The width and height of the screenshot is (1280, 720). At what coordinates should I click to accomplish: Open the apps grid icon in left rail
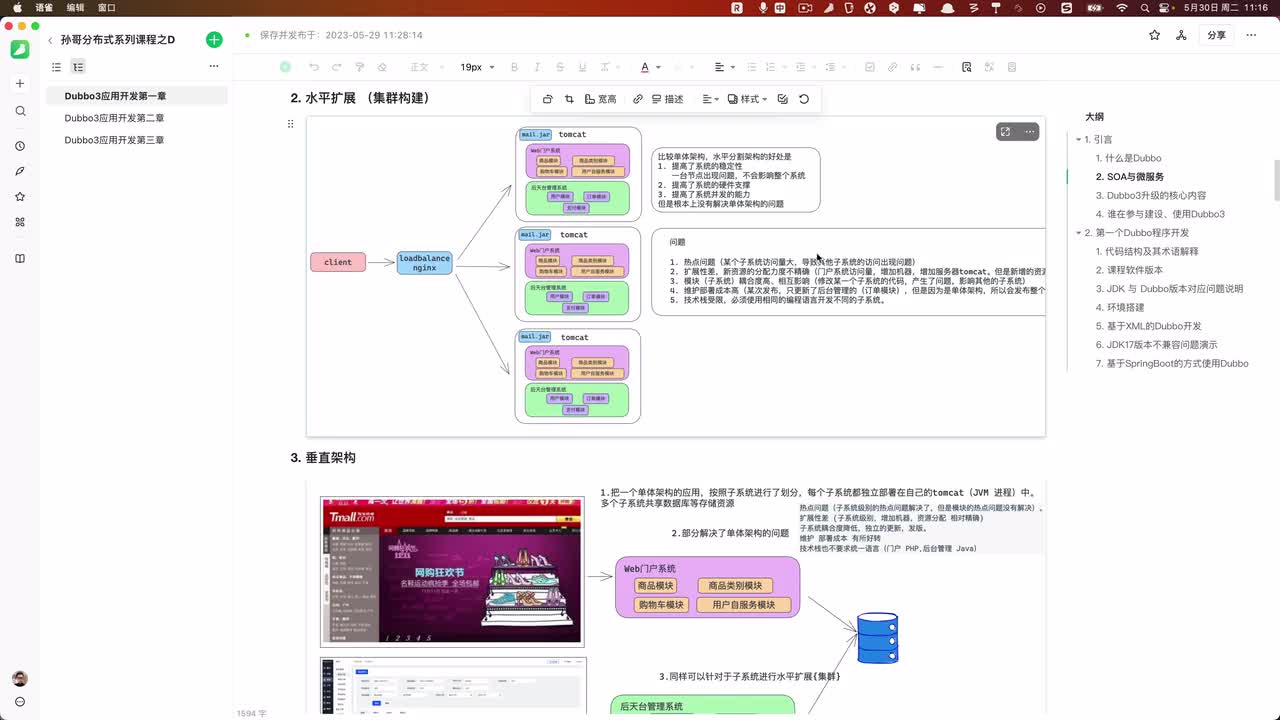[20, 222]
